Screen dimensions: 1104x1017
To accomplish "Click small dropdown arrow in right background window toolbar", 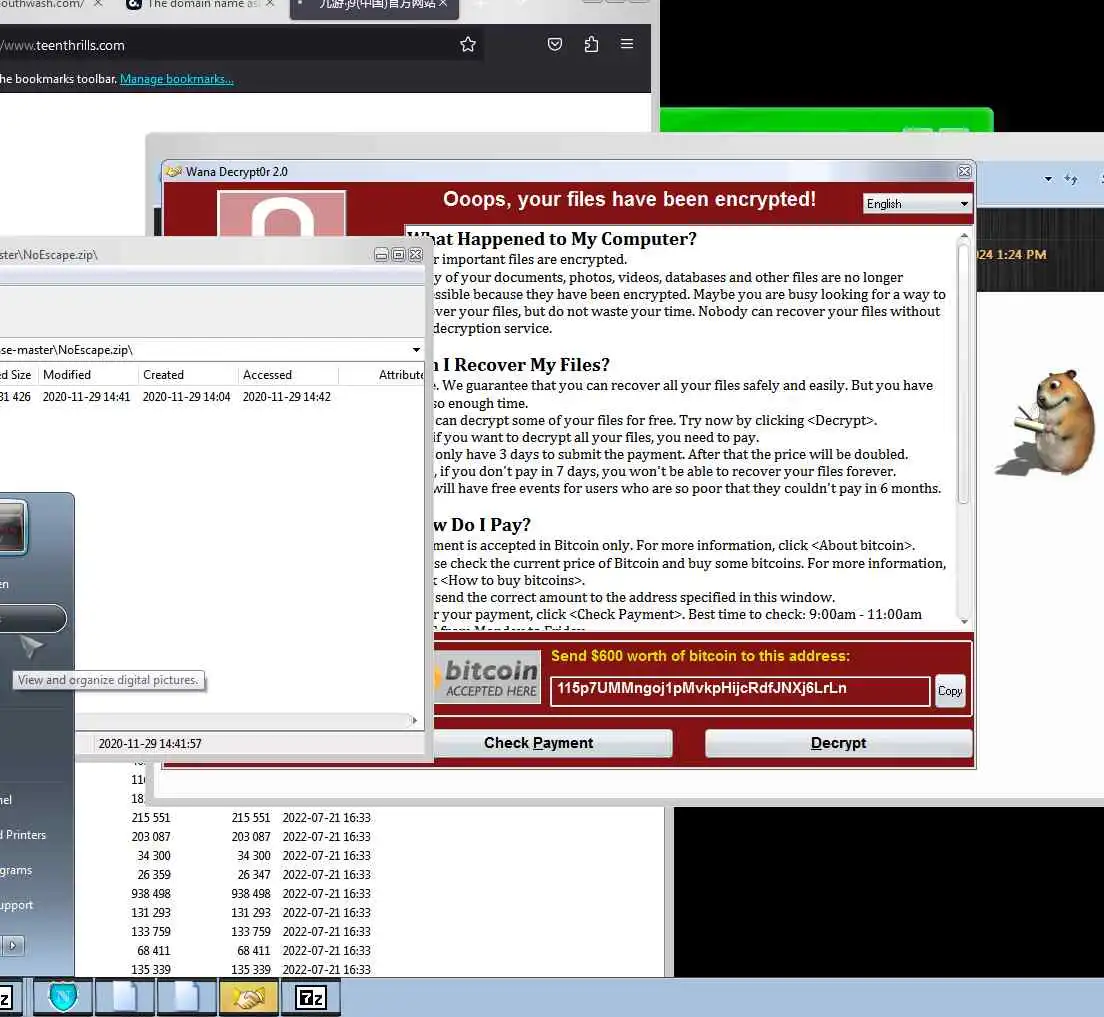I will click(x=1048, y=179).
